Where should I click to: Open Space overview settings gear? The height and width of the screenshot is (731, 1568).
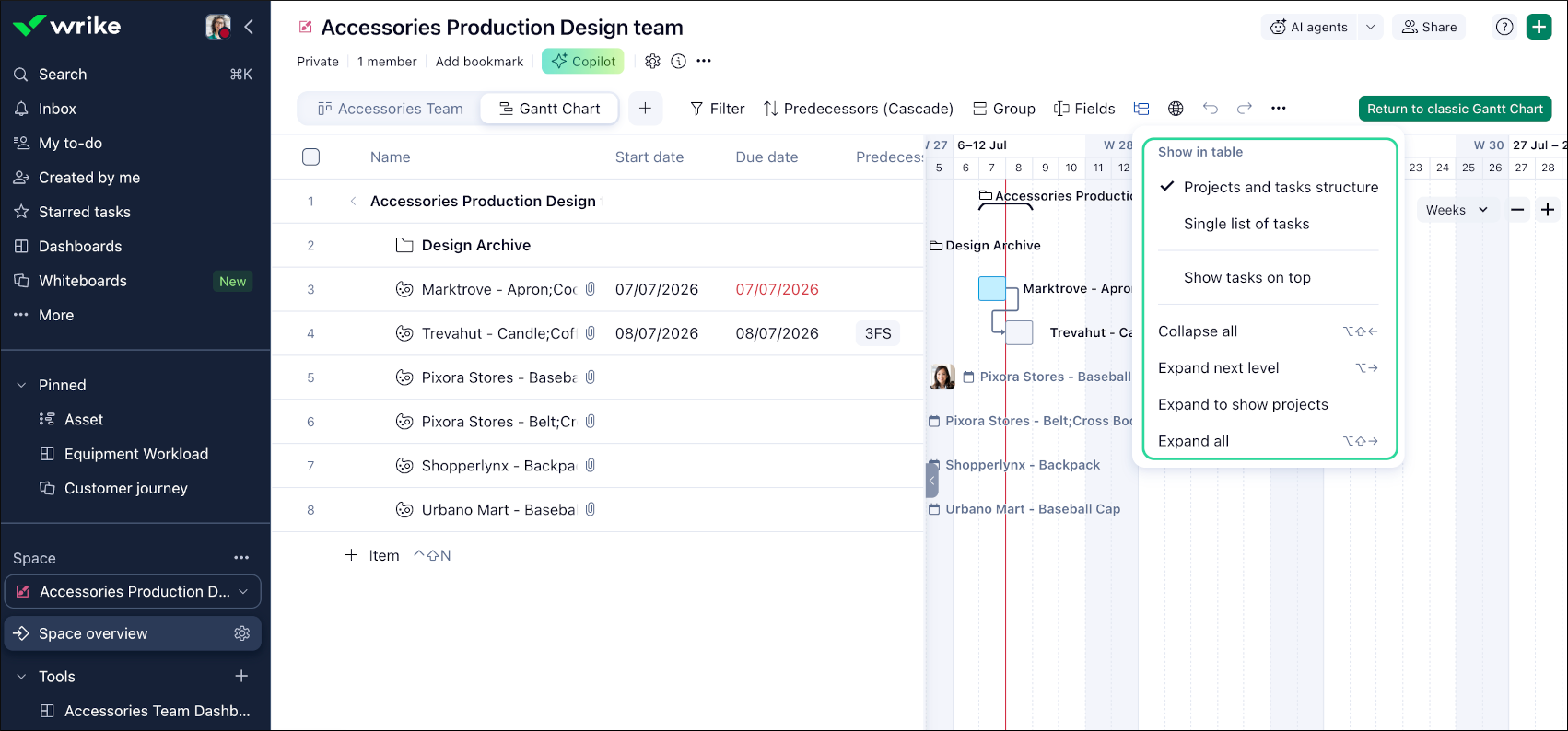coord(242,633)
